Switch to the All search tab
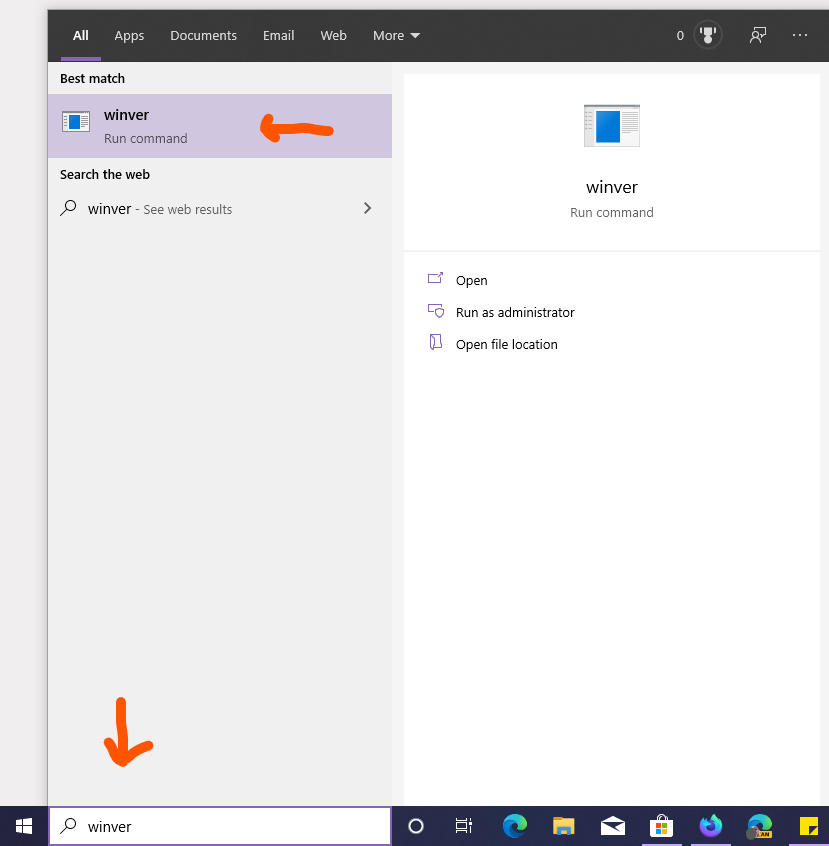 [x=80, y=36]
